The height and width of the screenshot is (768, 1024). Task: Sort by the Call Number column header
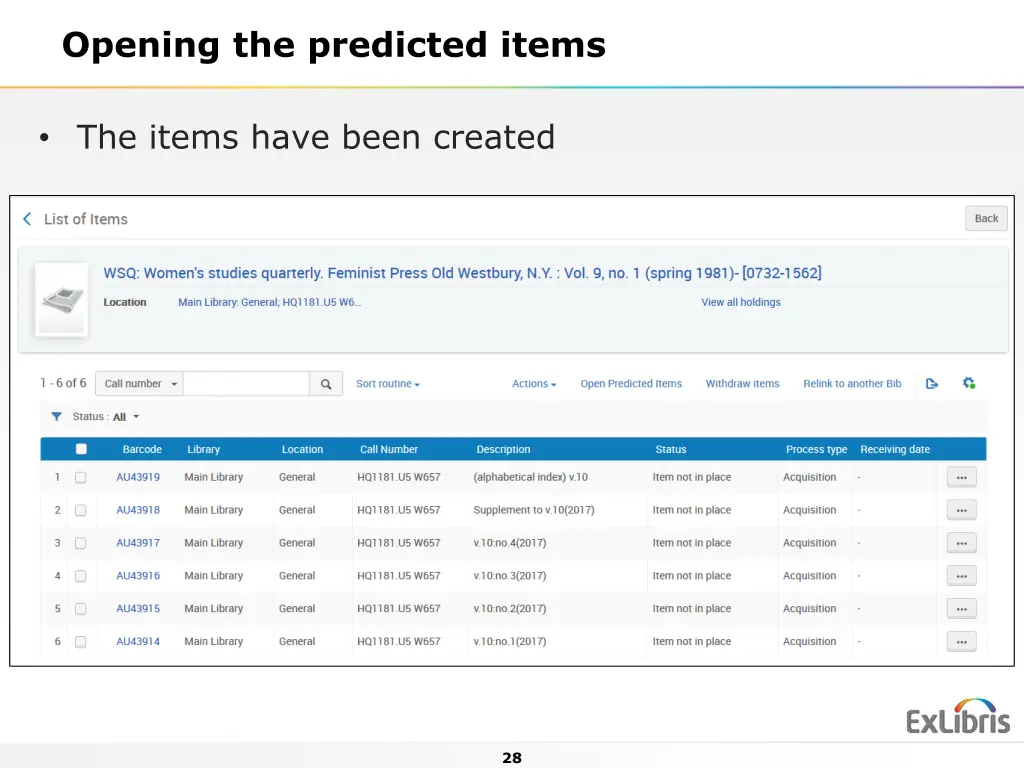(389, 449)
